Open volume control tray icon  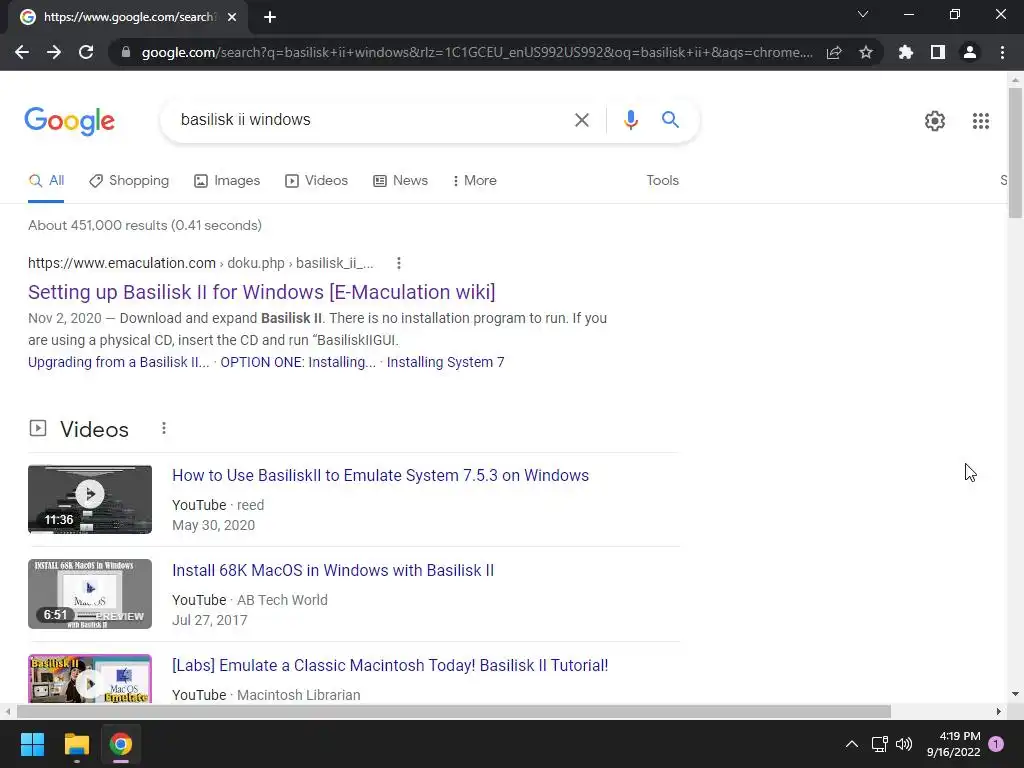tap(904, 744)
